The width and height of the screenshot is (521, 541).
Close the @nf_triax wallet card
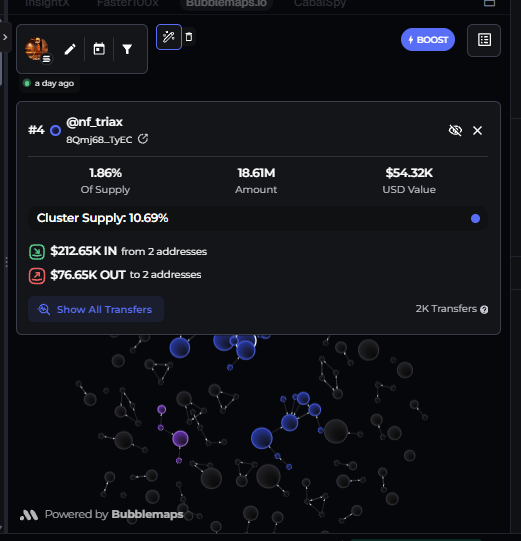pyautogui.click(x=478, y=130)
